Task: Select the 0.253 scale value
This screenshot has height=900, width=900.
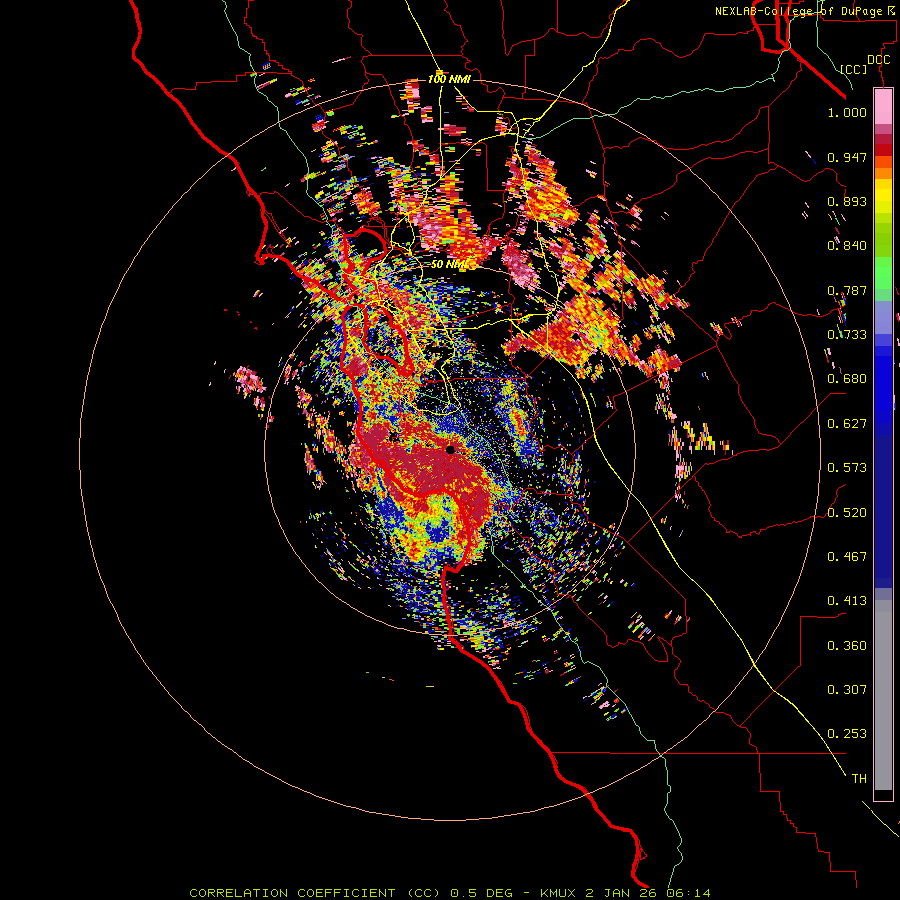Action: tap(847, 734)
